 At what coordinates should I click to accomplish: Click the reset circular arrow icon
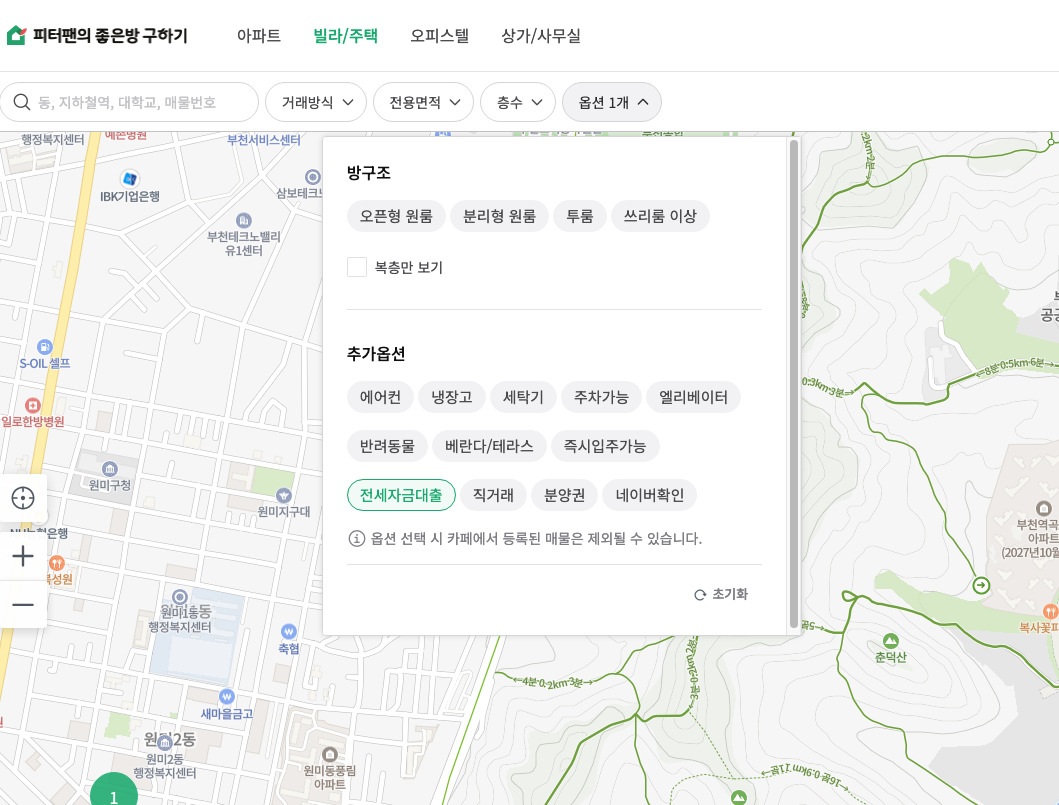point(700,595)
